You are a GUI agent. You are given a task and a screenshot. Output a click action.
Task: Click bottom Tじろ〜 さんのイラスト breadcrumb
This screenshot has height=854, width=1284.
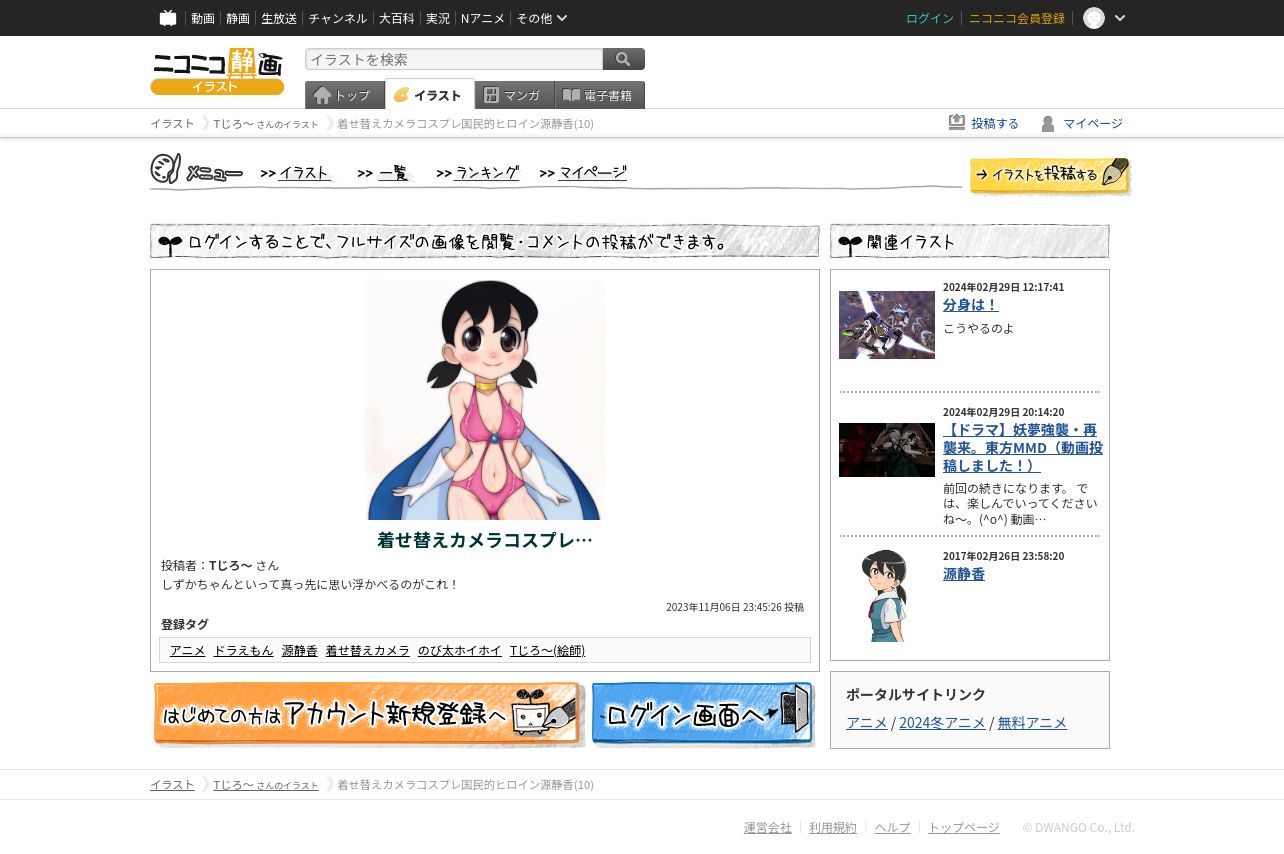click(265, 785)
